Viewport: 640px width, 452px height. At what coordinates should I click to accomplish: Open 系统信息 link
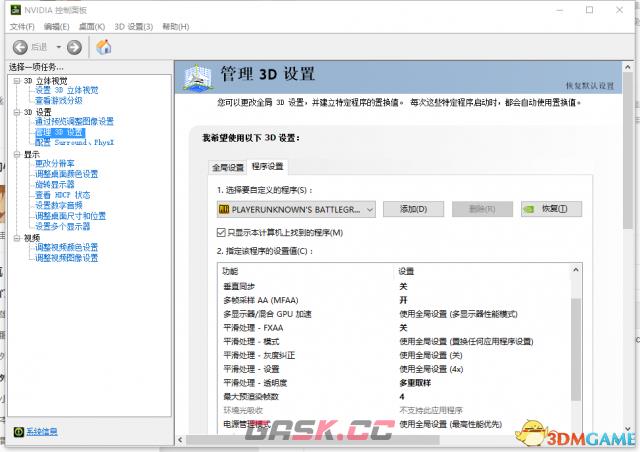tap(42, 432)
